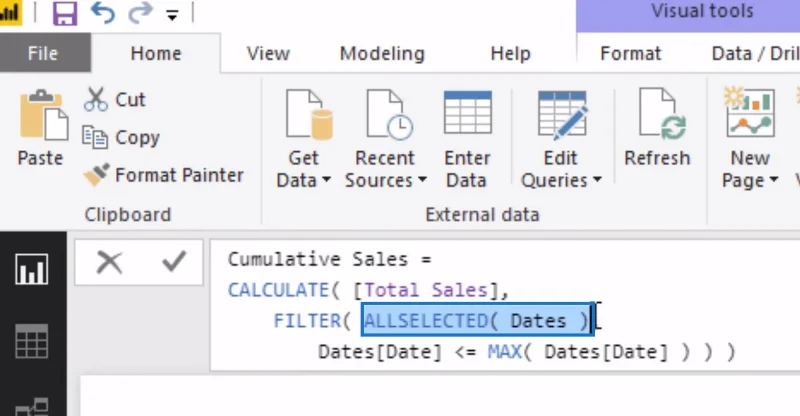Expand the Edit Queries dropdown arrow
The image size is (800, 416).
(x=597, y=180)
